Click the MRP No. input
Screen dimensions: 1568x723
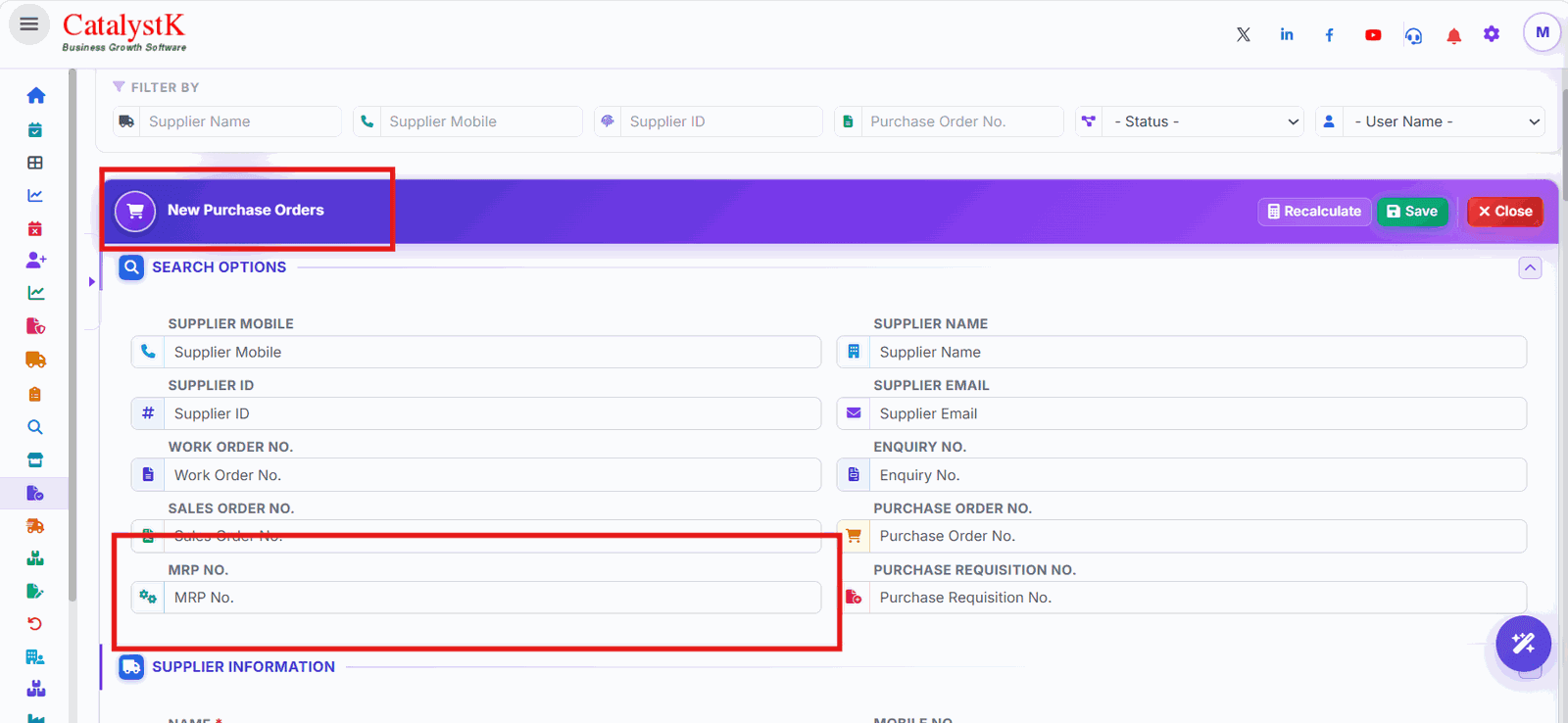(476, 598)
